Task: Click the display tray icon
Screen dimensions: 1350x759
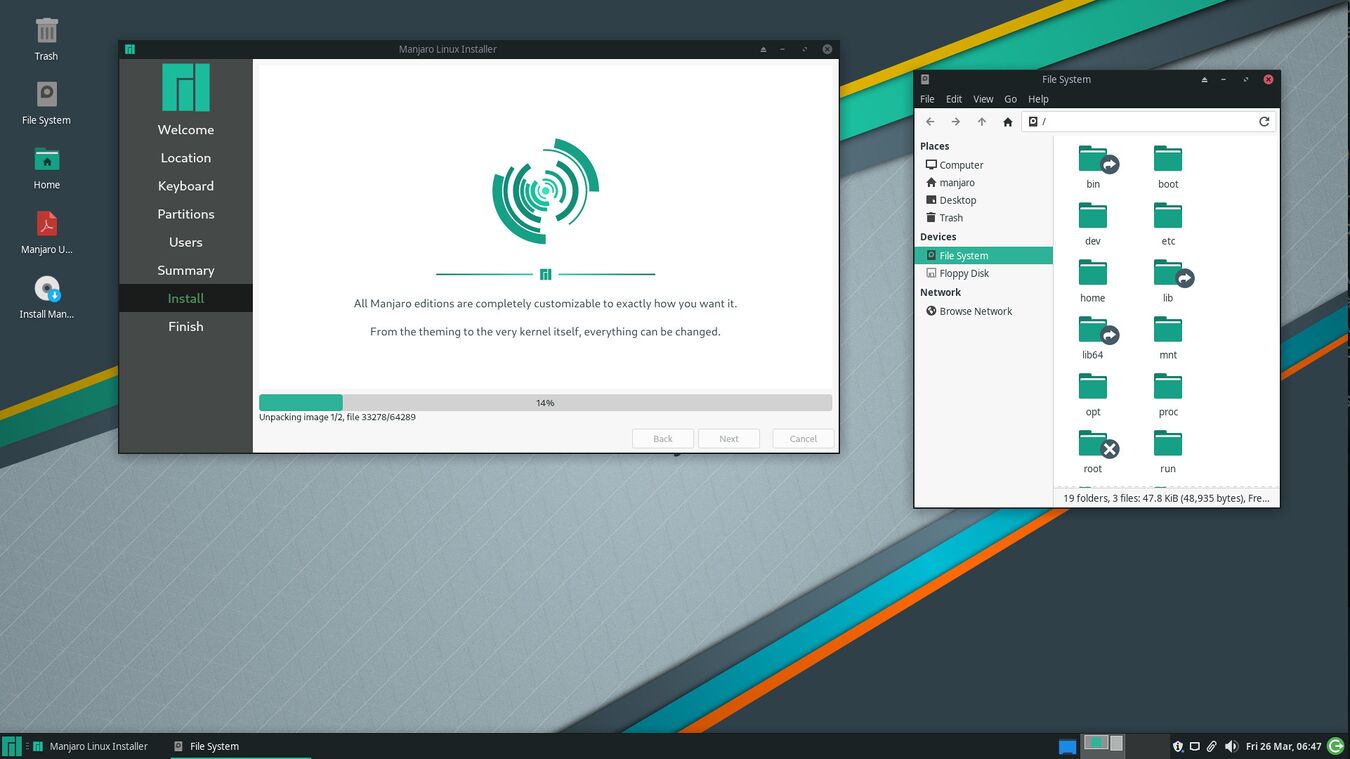Action: [1195, 746]
